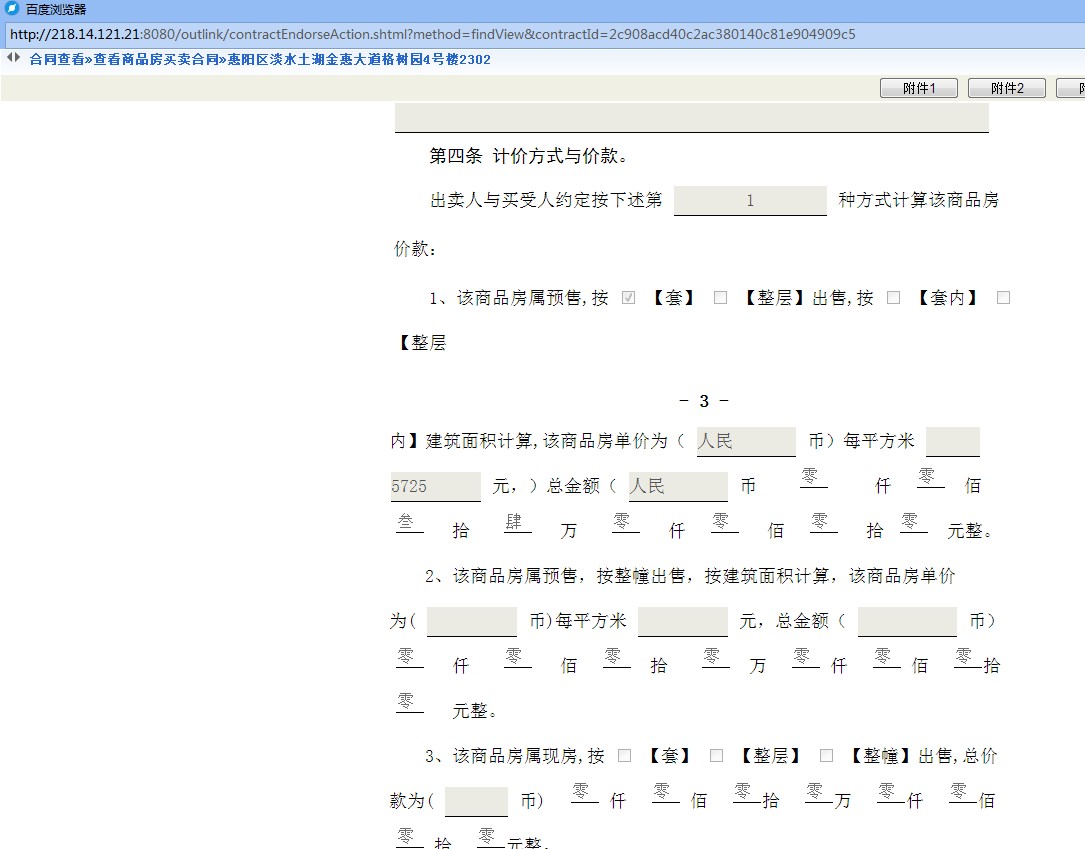Check the 【整层】 checkbox under item 3
The image size is (1085, 849).
tap(716, 756)
